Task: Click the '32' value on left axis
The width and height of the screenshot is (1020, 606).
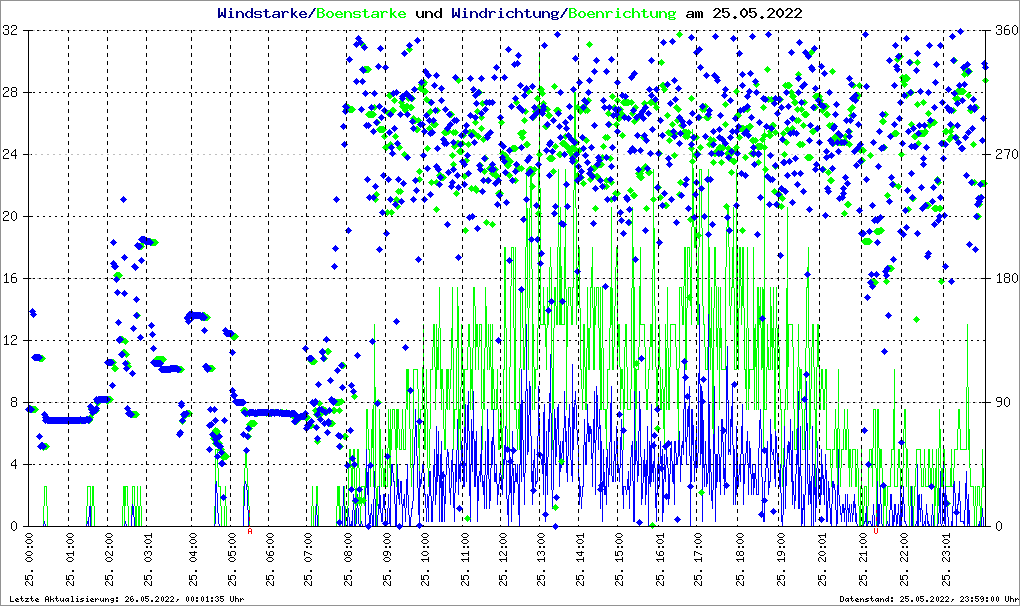Action: [x=12, y=31]
